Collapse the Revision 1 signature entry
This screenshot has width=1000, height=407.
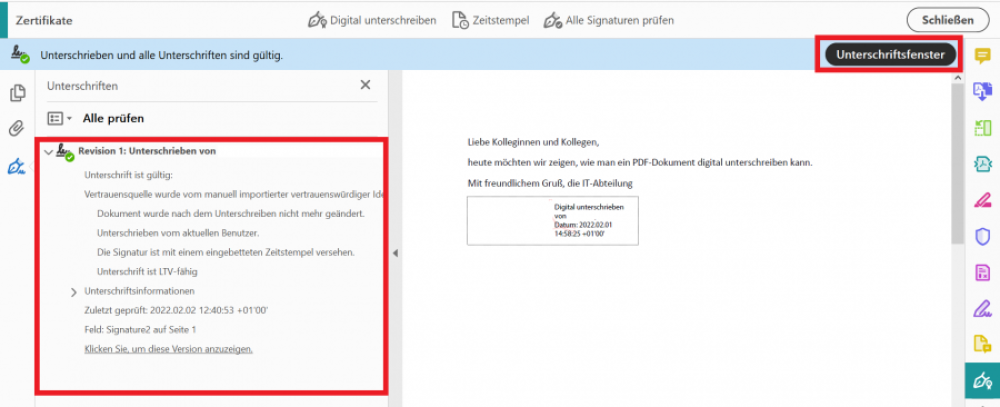[x=48, y=152]
